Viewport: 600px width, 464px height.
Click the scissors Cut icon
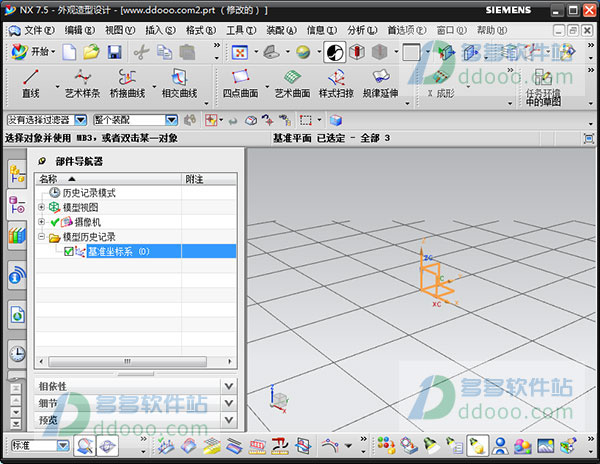(x=141, y=52)
